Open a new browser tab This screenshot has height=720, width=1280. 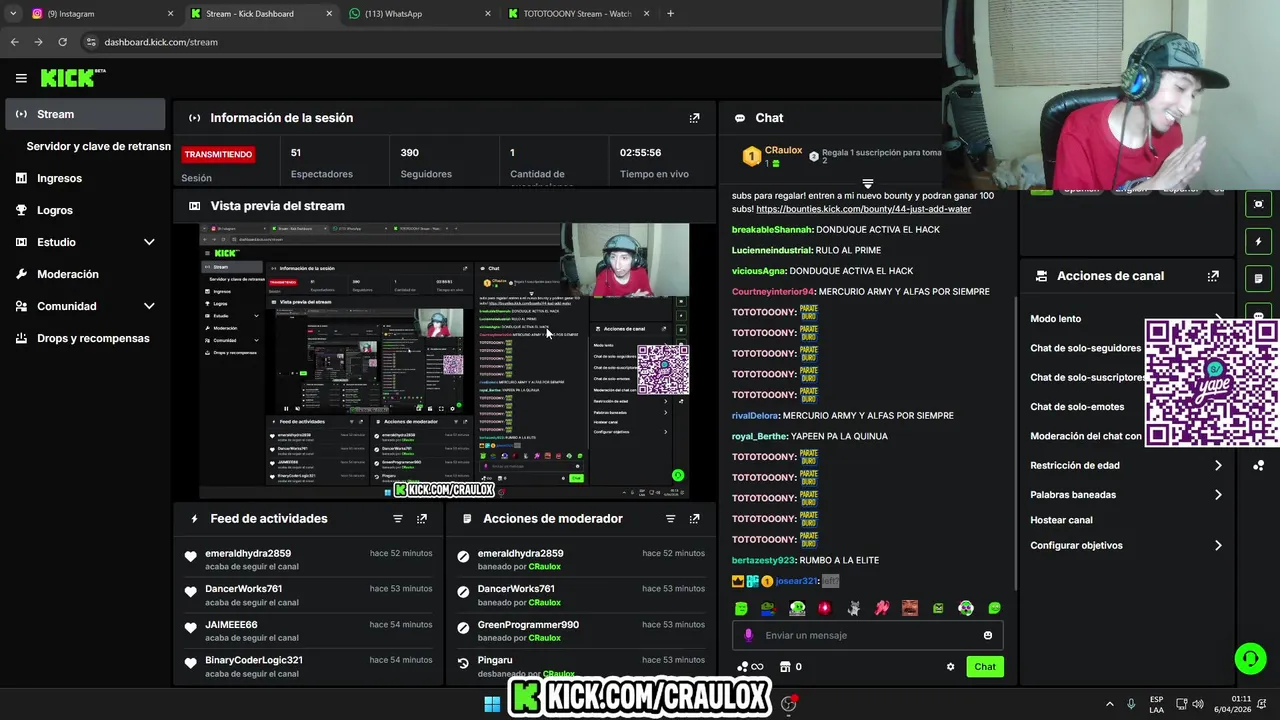670,14
